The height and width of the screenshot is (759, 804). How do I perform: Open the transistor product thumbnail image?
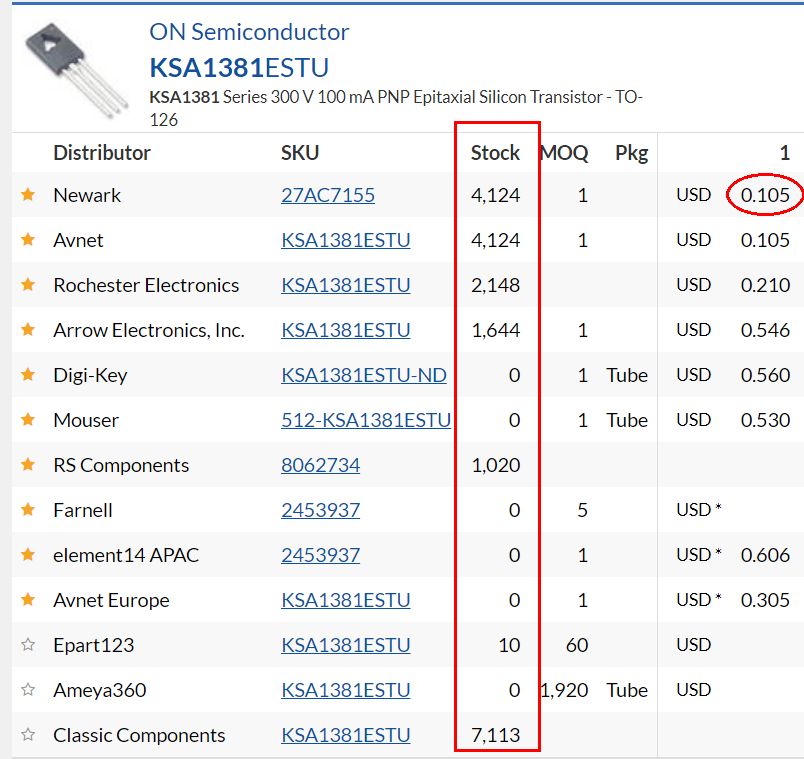pyautogui.click(x=77, y=69)
